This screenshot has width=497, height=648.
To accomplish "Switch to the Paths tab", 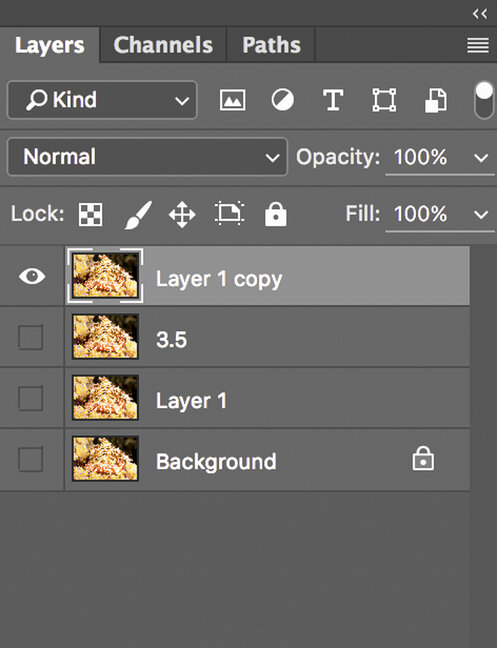I will coord(271,45).
